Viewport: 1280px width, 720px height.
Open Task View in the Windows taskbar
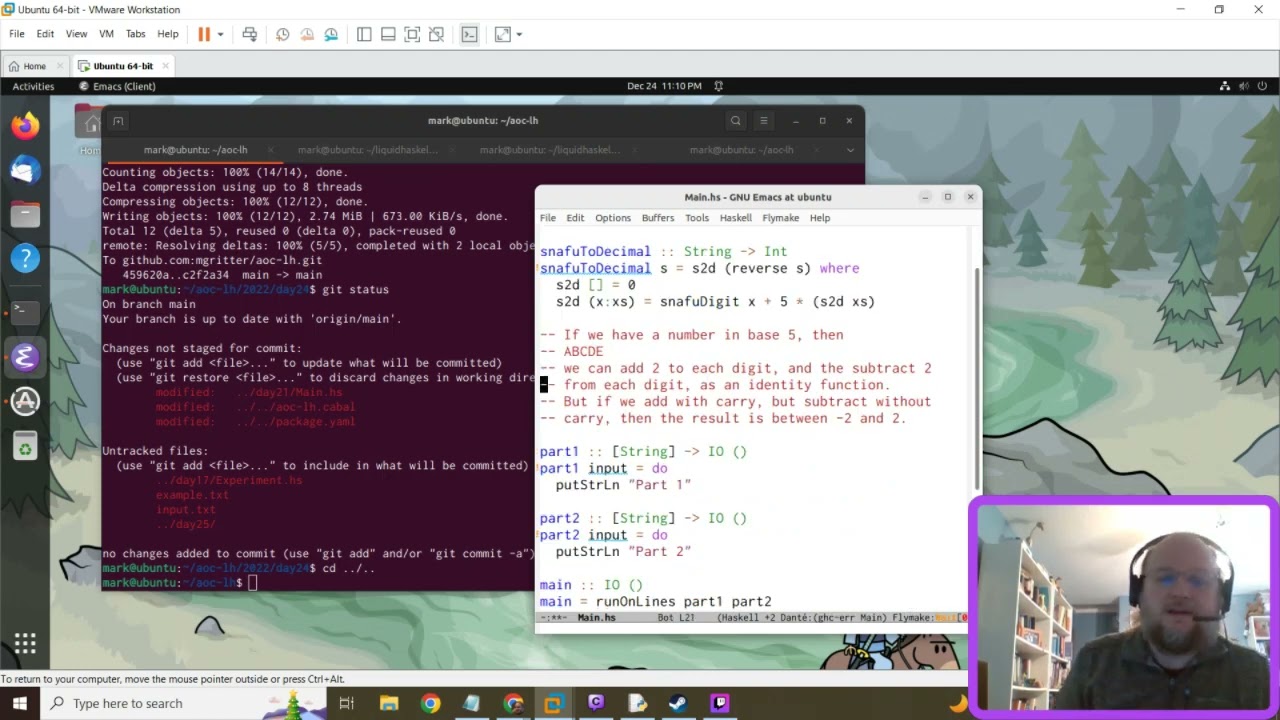point(346,703)
